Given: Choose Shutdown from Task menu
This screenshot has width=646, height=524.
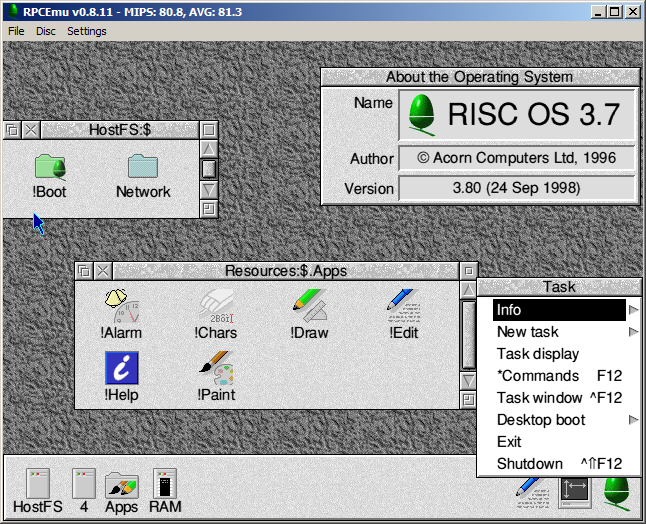Looking at the screenshot, I should (x=559, y=463).
